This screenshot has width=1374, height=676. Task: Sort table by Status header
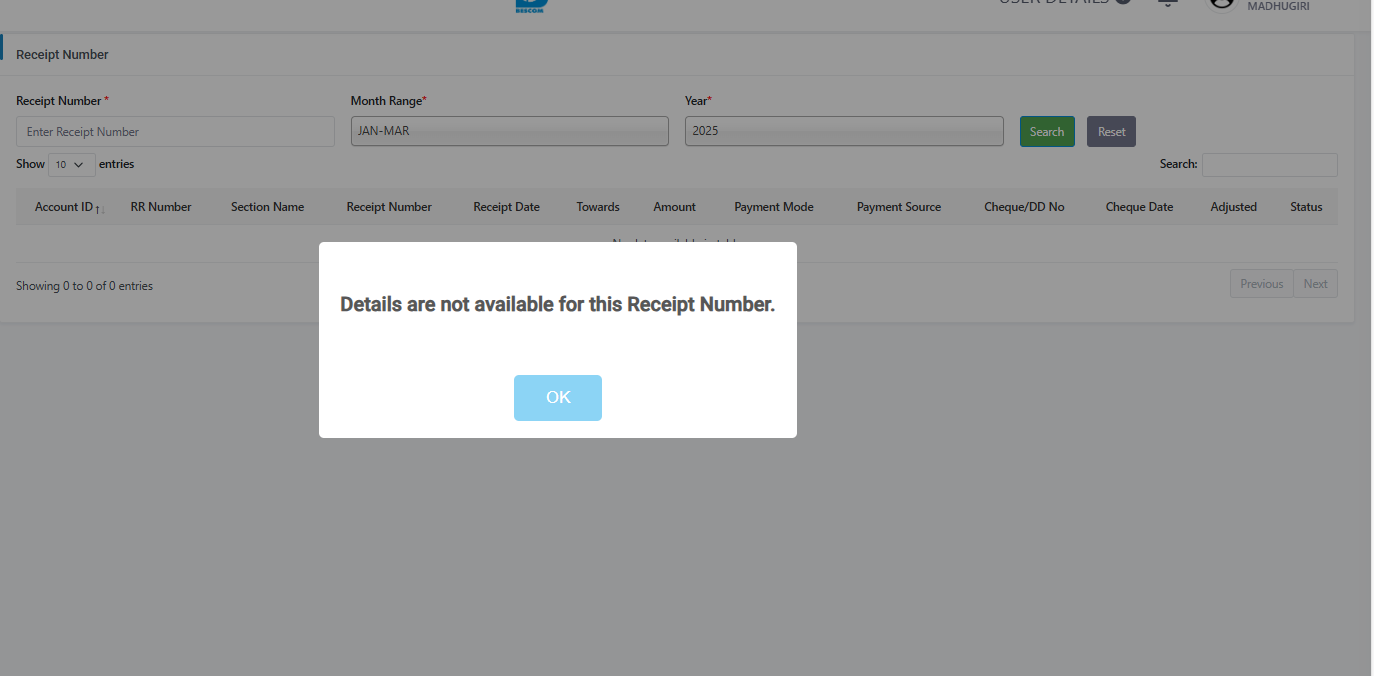[1306, 207]
